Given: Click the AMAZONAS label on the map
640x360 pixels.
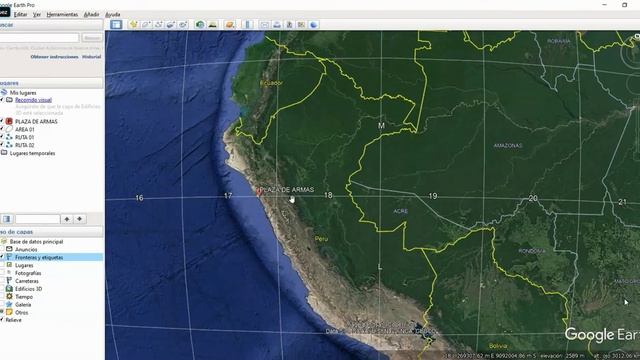Looking at the screenshot, I should pos(507,145).
